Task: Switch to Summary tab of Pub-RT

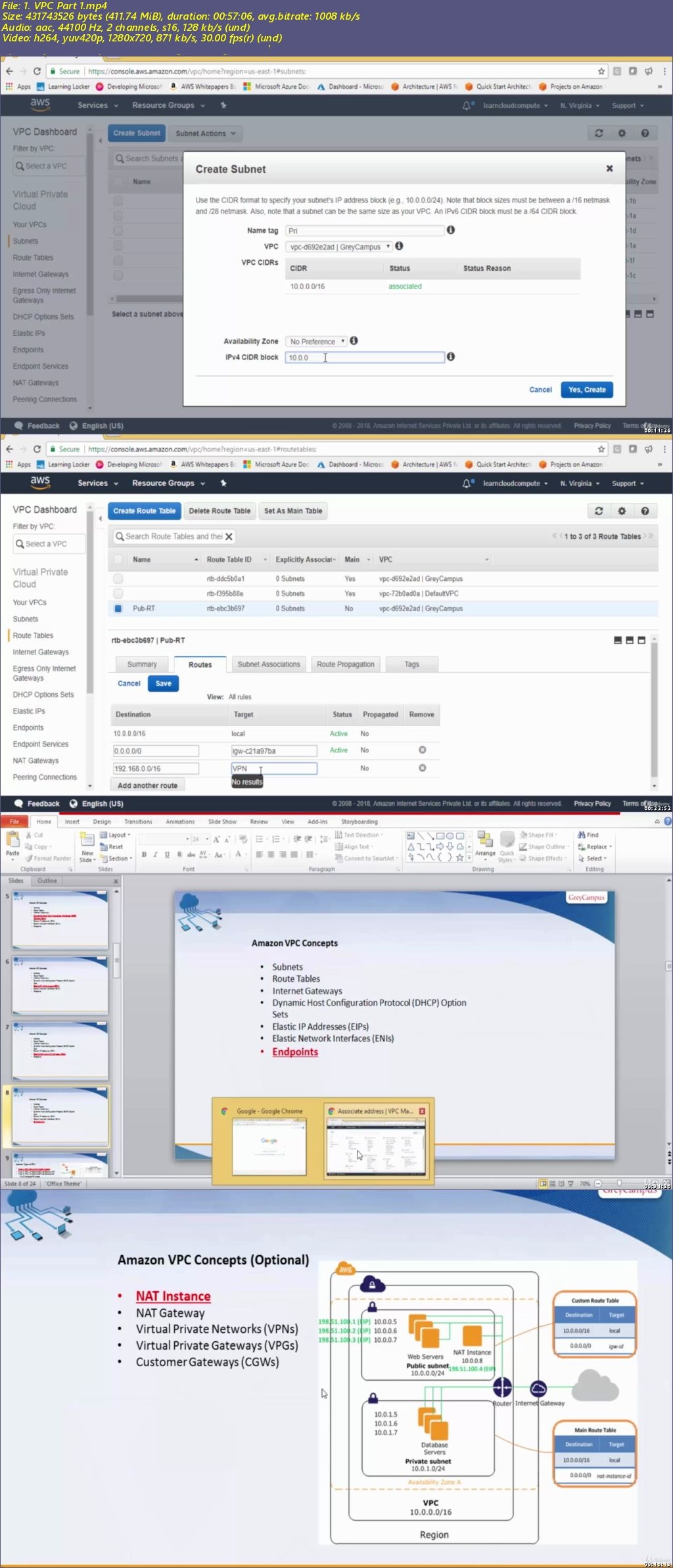Action: 142,664
